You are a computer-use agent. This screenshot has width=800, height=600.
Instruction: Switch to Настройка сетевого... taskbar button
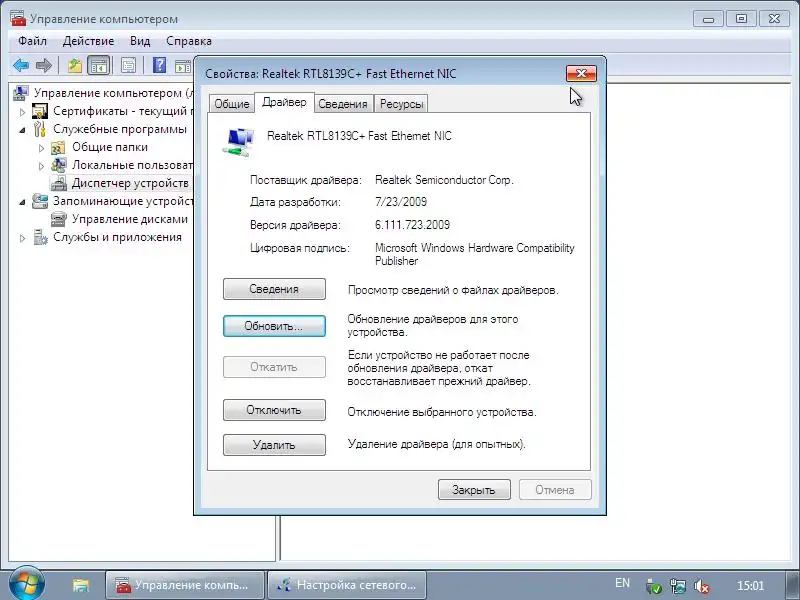click(x=347, y=585)
